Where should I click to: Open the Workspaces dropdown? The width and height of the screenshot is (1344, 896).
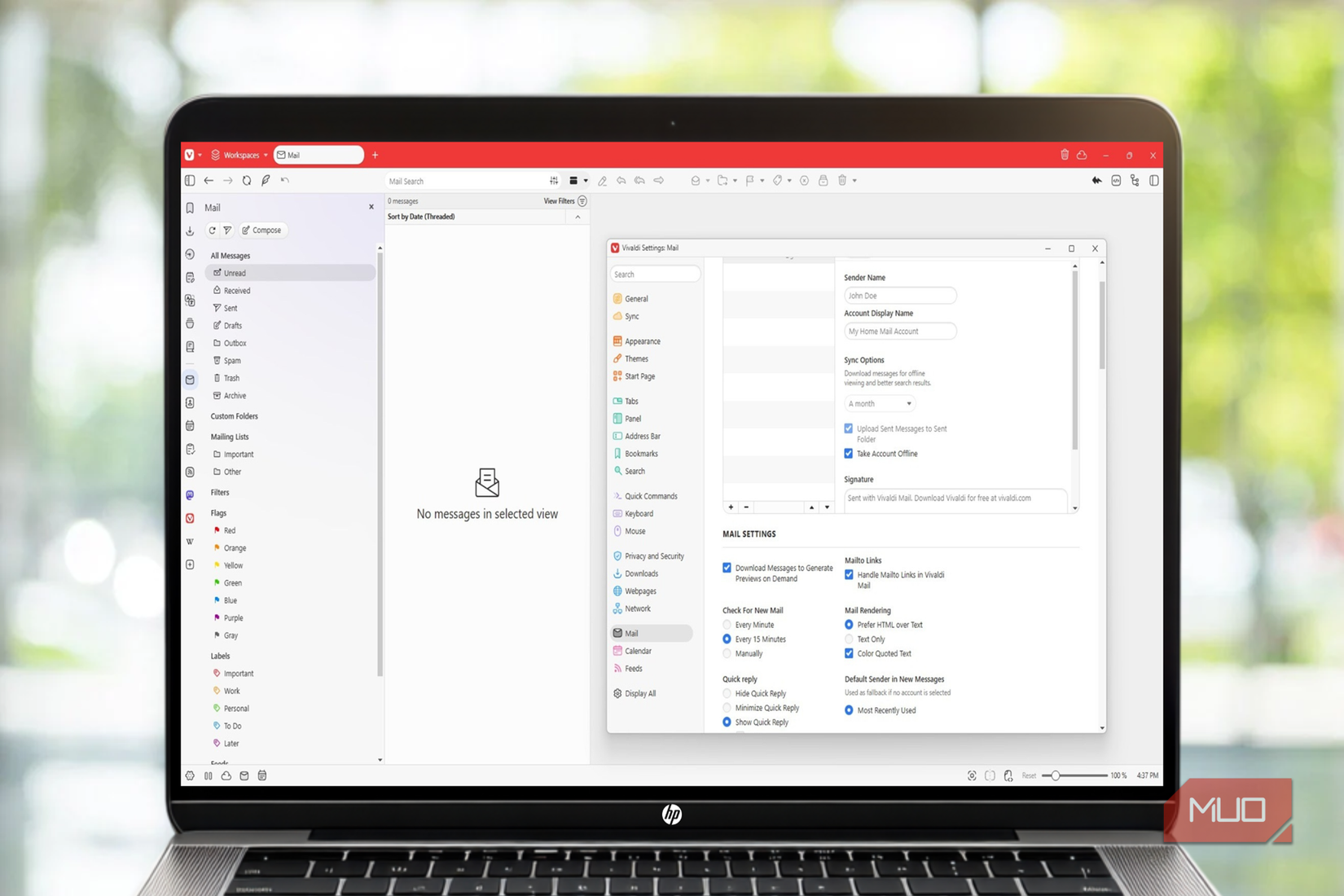pyautogui.click(x=239, y=155)
